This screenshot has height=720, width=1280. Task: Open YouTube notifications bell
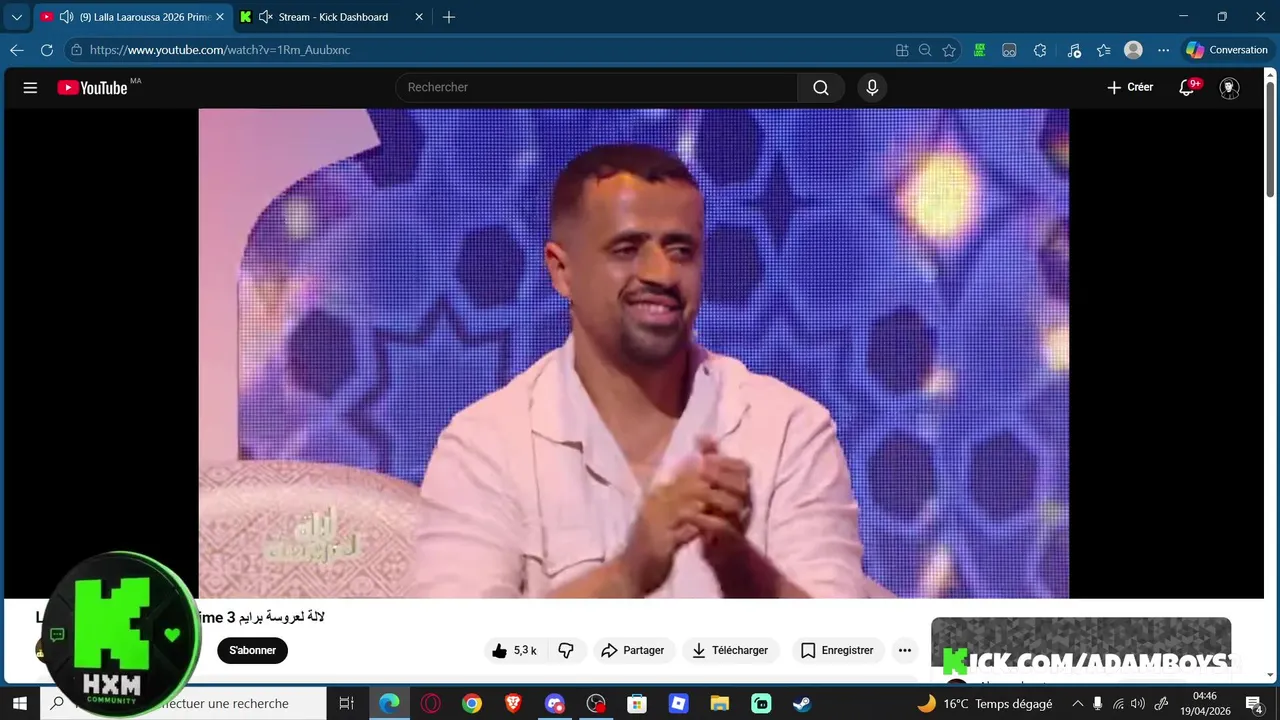point(1187,88)
